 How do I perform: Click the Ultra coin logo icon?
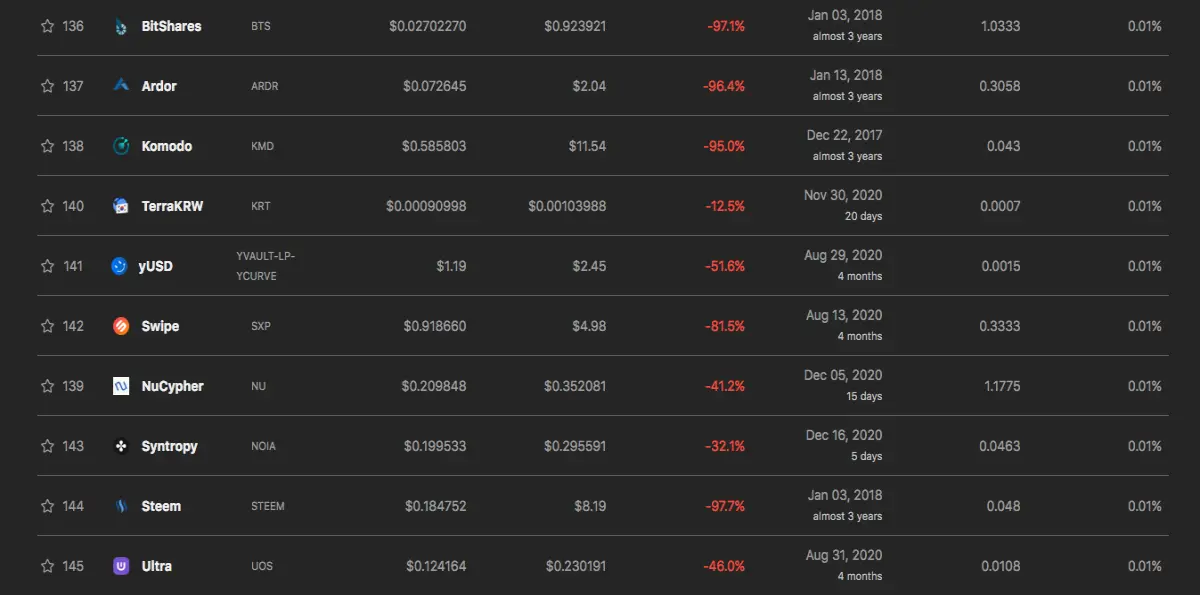pyautogui.click(x=121, y=566)
